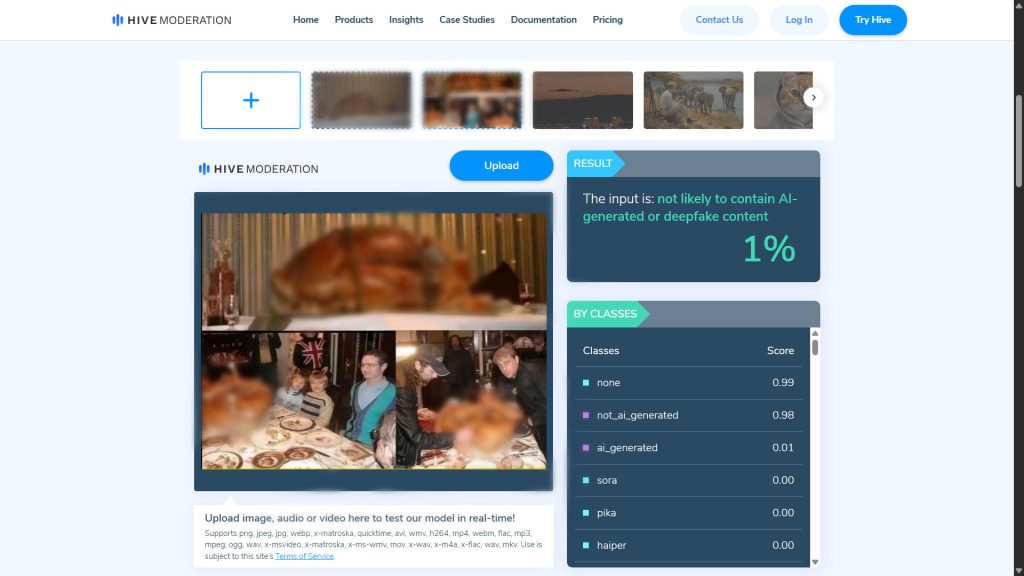
Task: Click the teal marker beside 'none' class
Action: click(x=586, y=383)
